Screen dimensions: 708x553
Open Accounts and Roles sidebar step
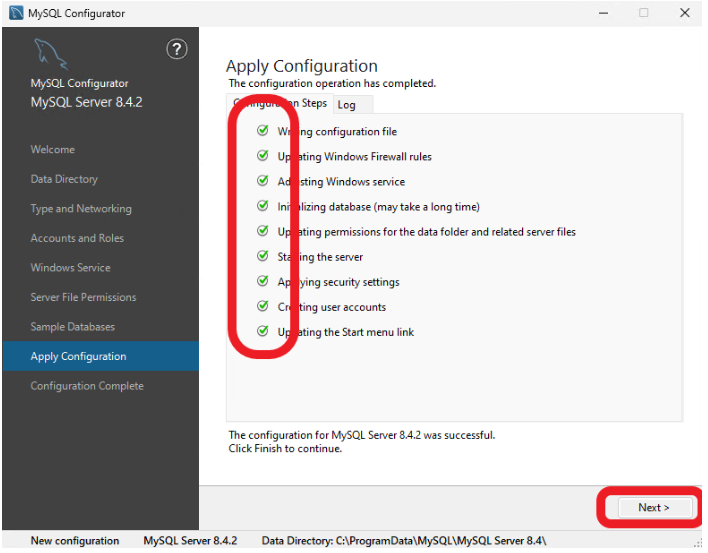pyautogui.click(x=77, y=238)
